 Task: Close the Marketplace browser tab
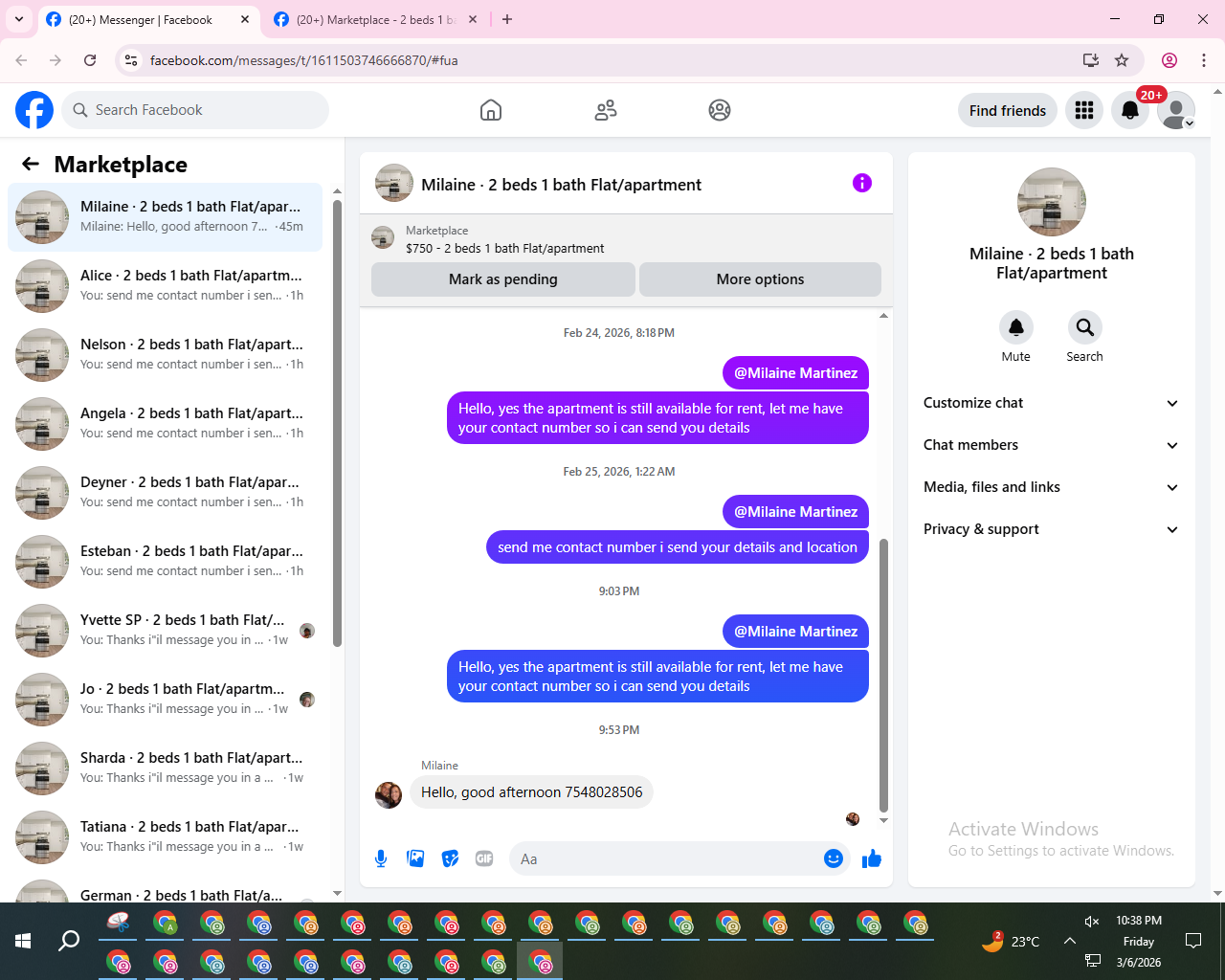[473, 19]
